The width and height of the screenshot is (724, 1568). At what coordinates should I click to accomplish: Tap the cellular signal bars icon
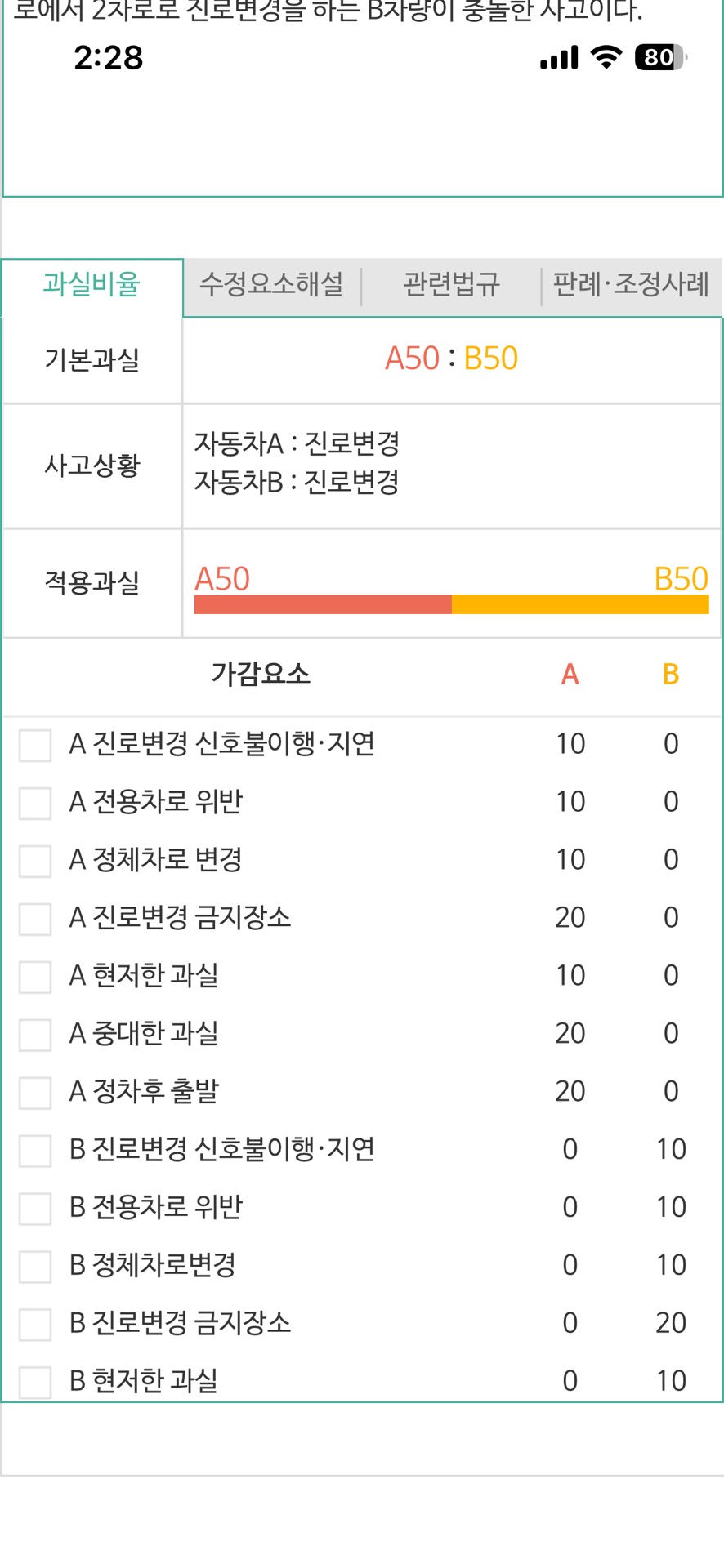coord(559,57)
